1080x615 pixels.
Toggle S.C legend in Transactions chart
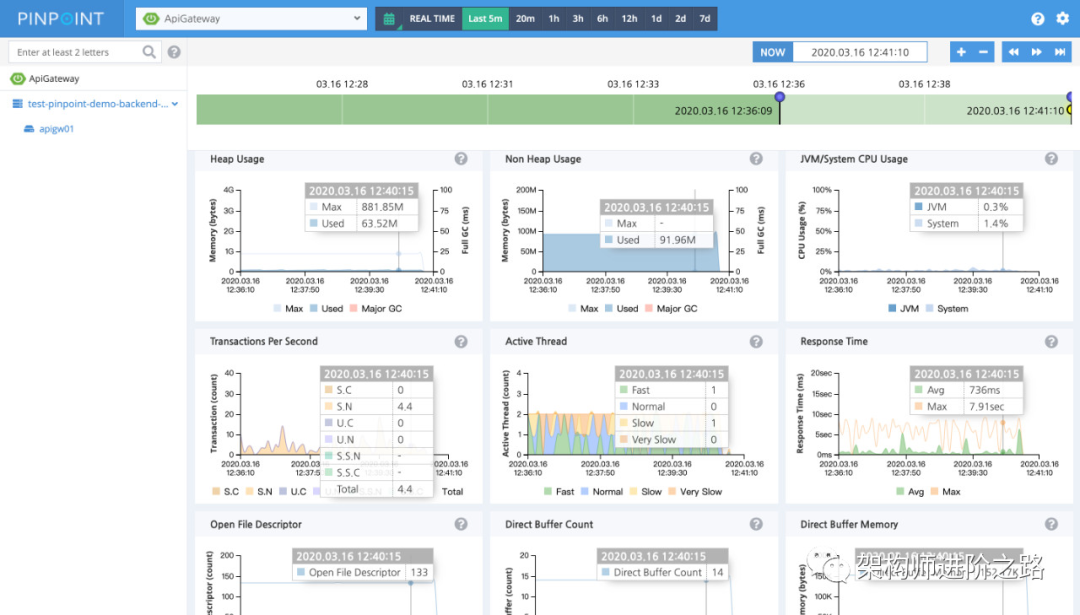coord(225,492)
